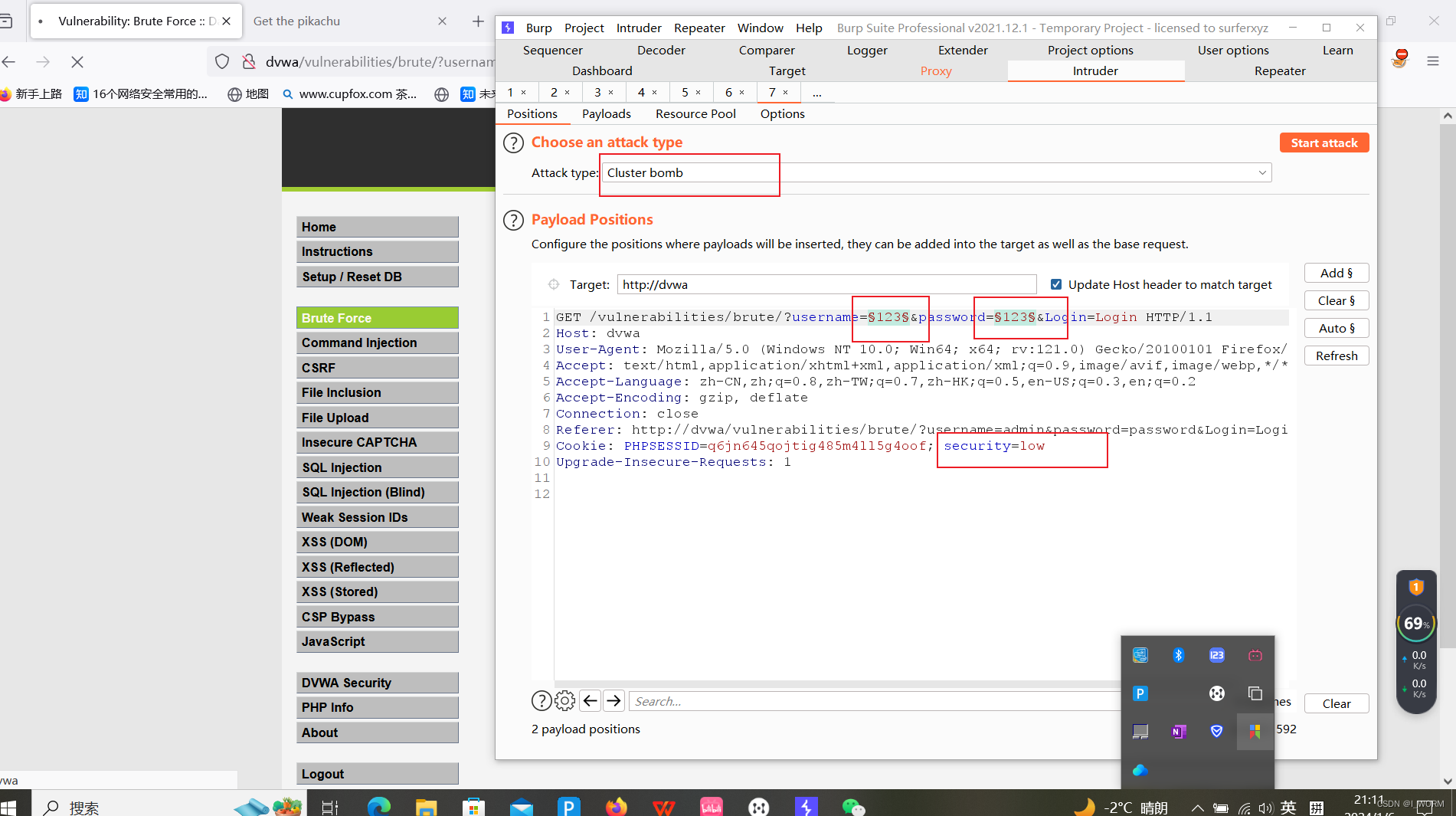Switch to the Payloads tab

pyautogui.click(x=607, y=113)
